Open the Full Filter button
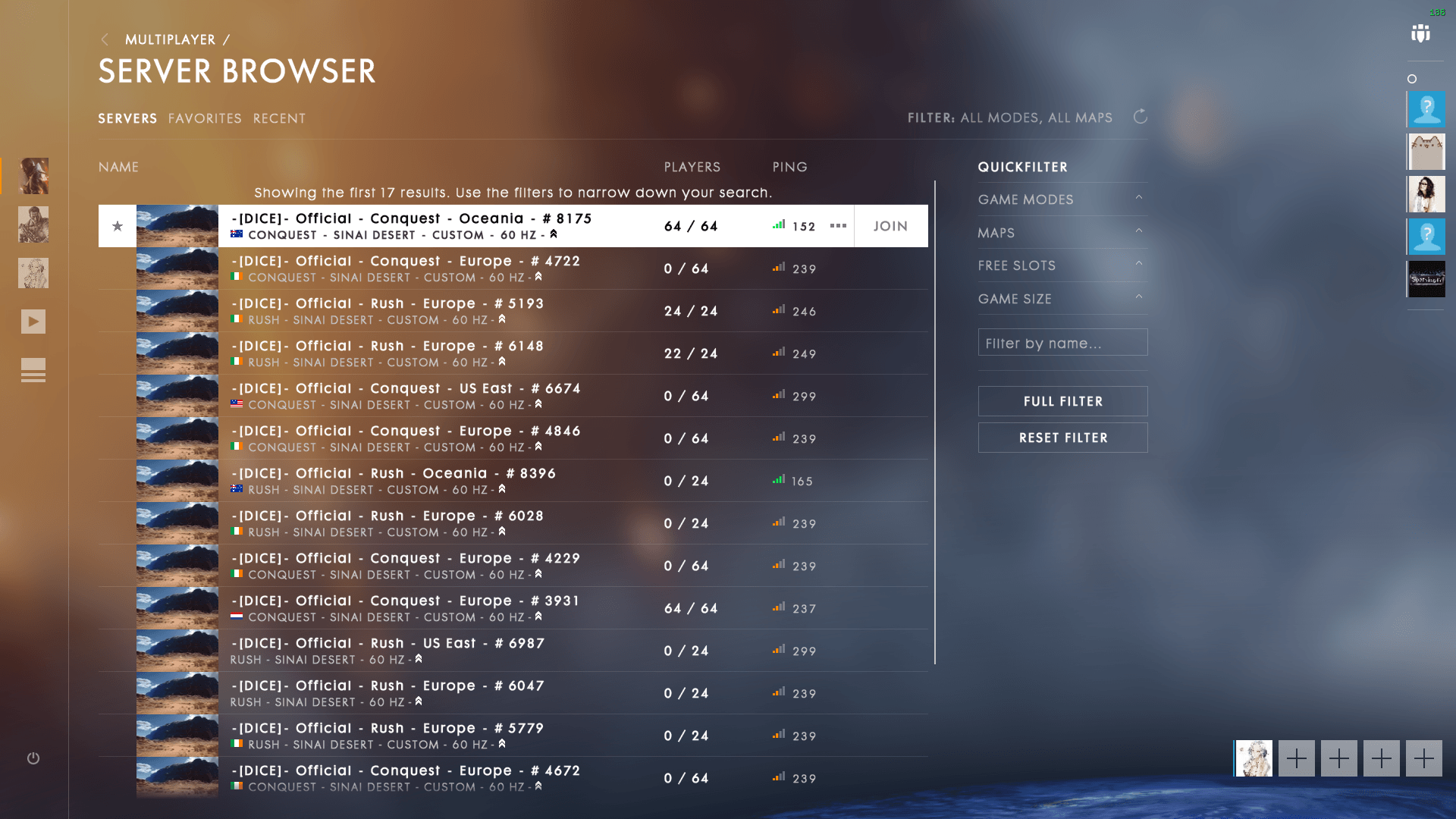This screenshot has height=819, width=1456. (1062, 401)
